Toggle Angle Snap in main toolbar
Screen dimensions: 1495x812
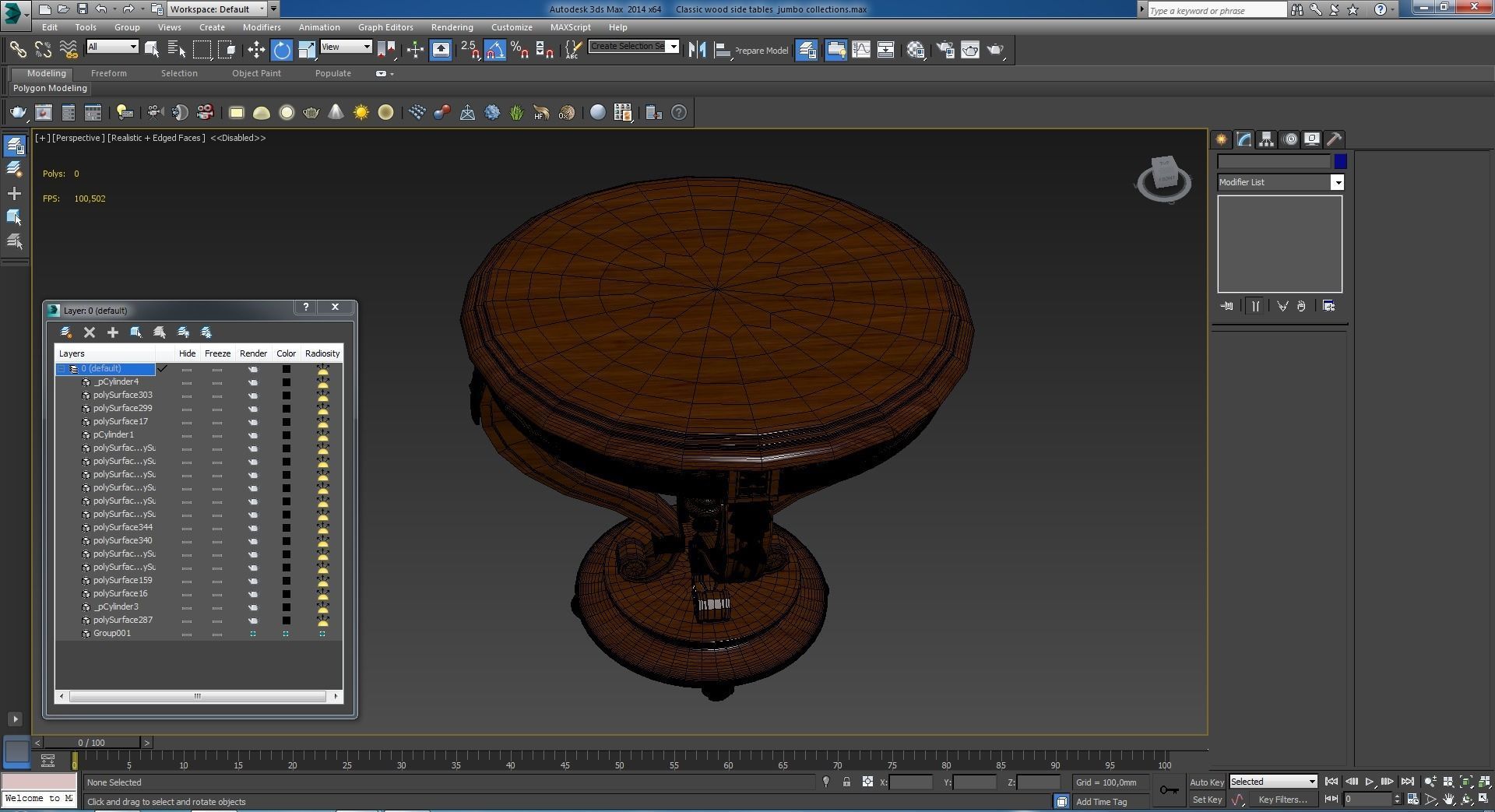(495, 50)
